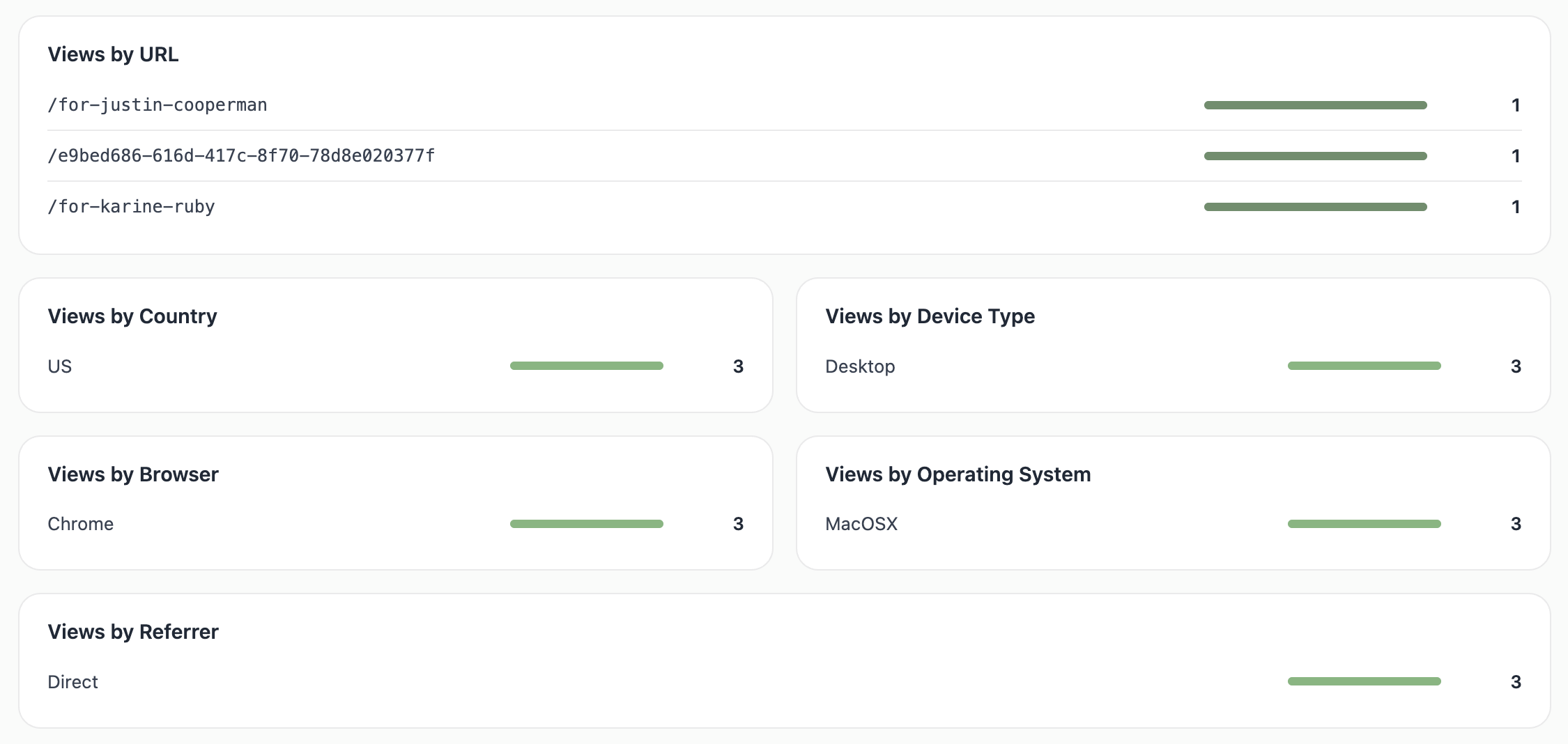This screenshot has width=1568, height=744.
Task: Click the progress bar for /for-karine-ruby
Action: click(1315, 207)
